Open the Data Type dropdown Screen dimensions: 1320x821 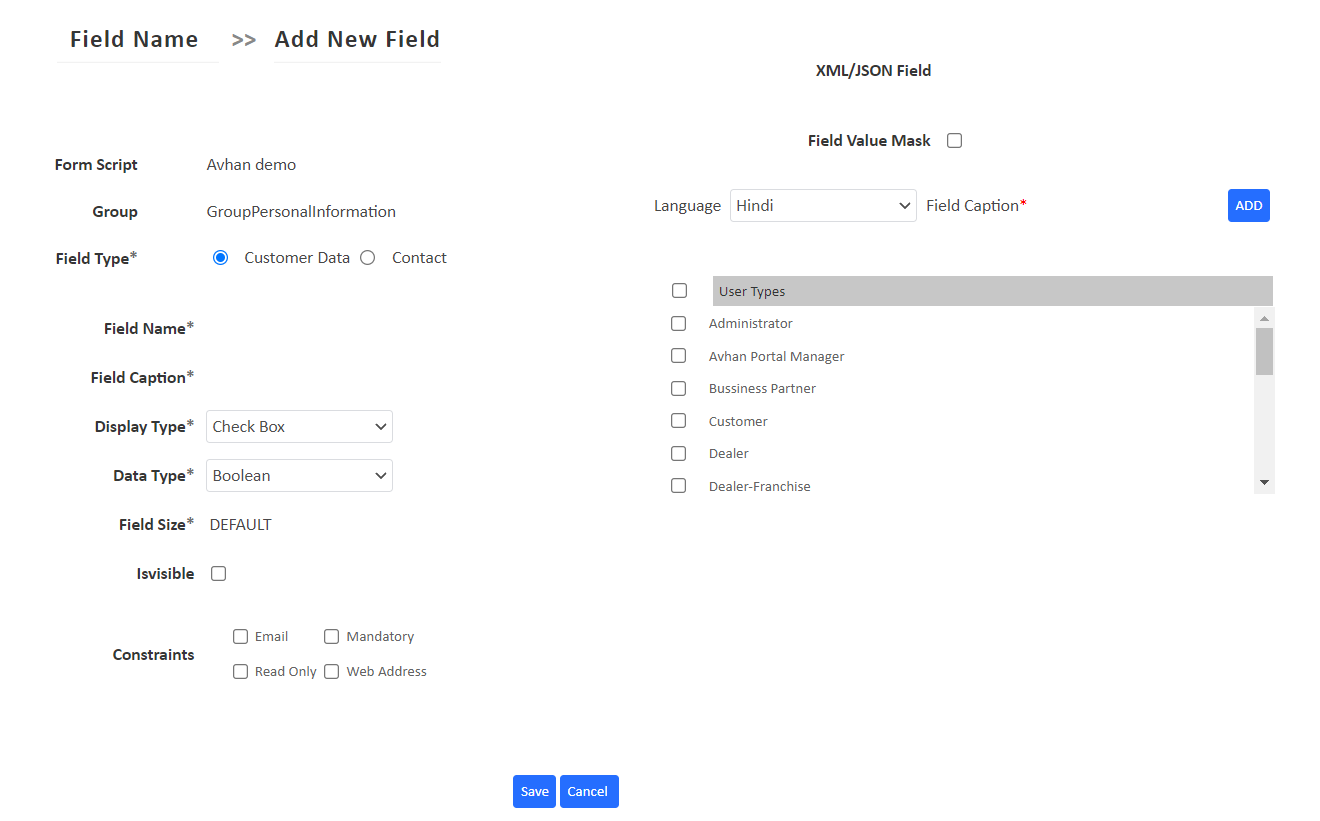[299, 475]
